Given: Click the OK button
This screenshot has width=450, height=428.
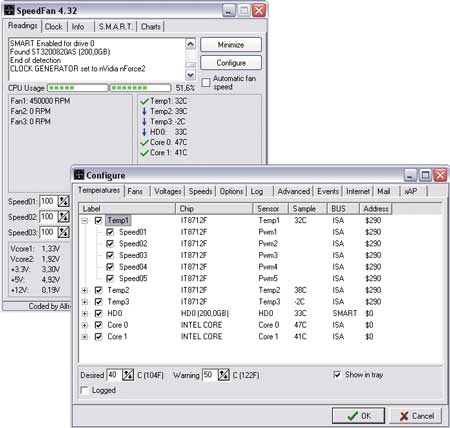Looking at the screenshot, I should (358, 416).
